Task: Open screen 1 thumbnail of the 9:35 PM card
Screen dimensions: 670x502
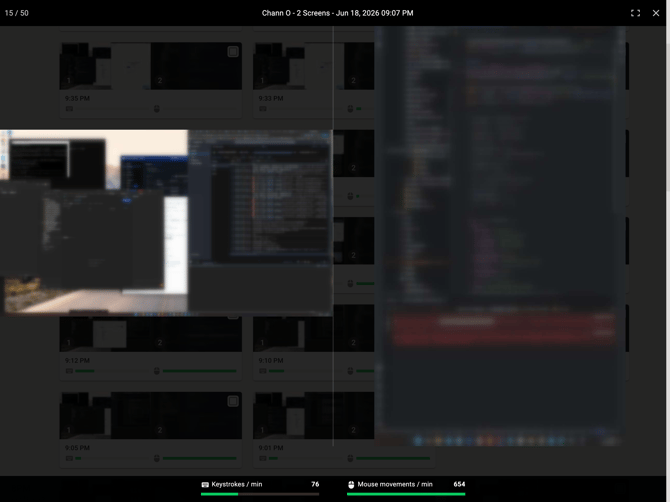Action: [x=105, y=66]
